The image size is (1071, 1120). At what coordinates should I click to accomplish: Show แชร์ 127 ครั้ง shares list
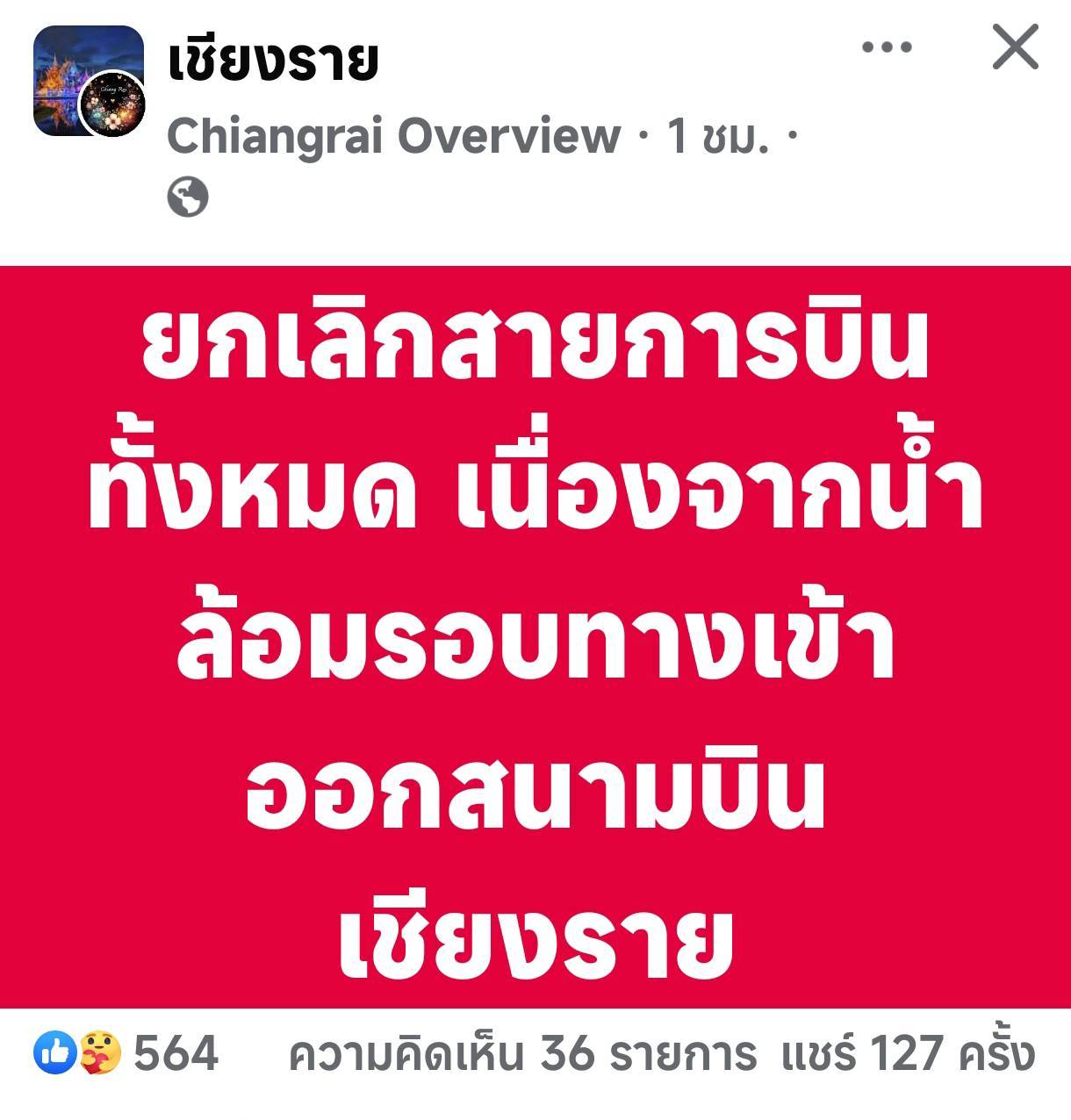point(909,1053)
